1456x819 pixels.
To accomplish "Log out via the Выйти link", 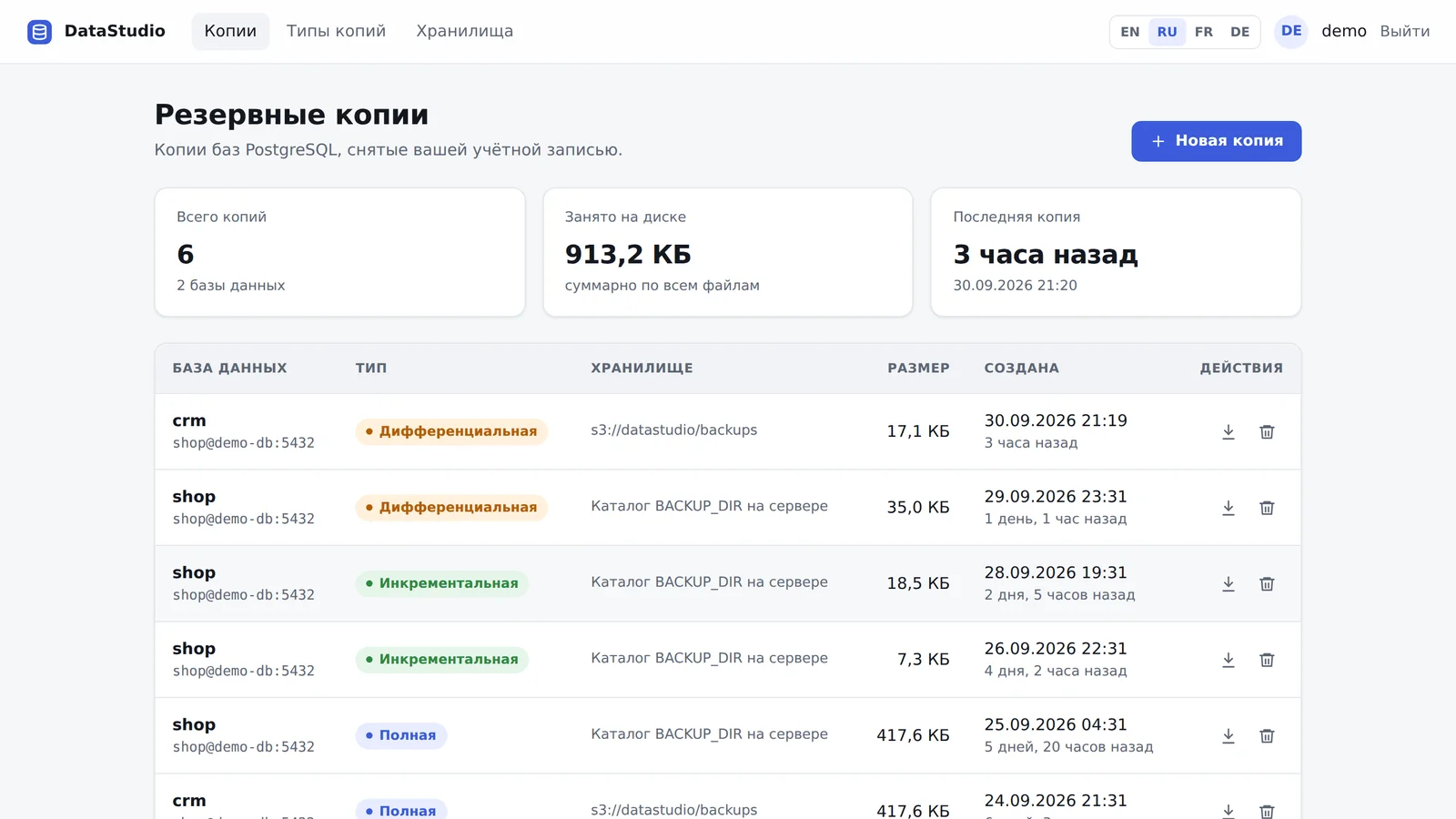I will point(1405,31).
